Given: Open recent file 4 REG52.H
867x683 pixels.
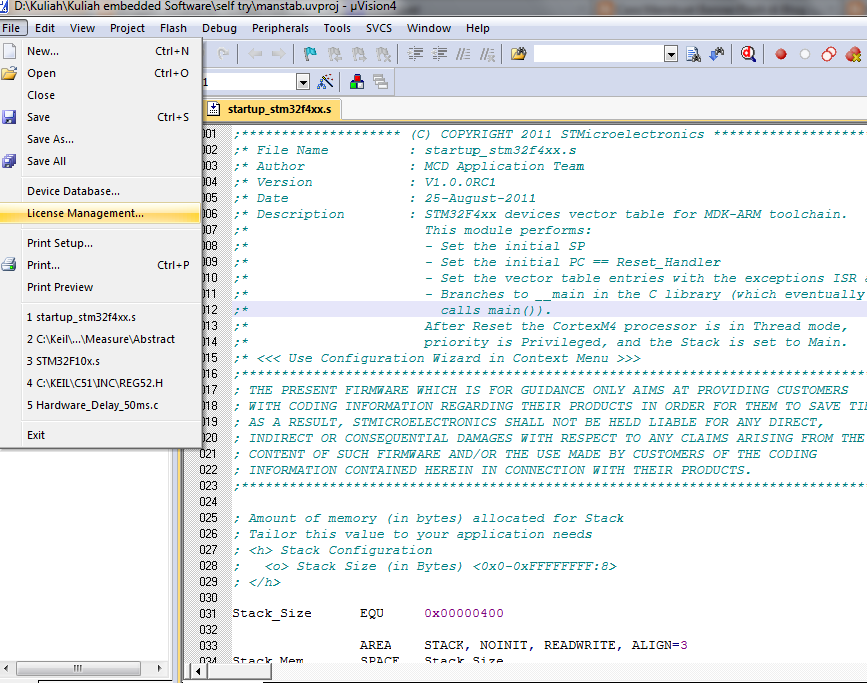Looking at the screenshot, I should pos(101,383).
